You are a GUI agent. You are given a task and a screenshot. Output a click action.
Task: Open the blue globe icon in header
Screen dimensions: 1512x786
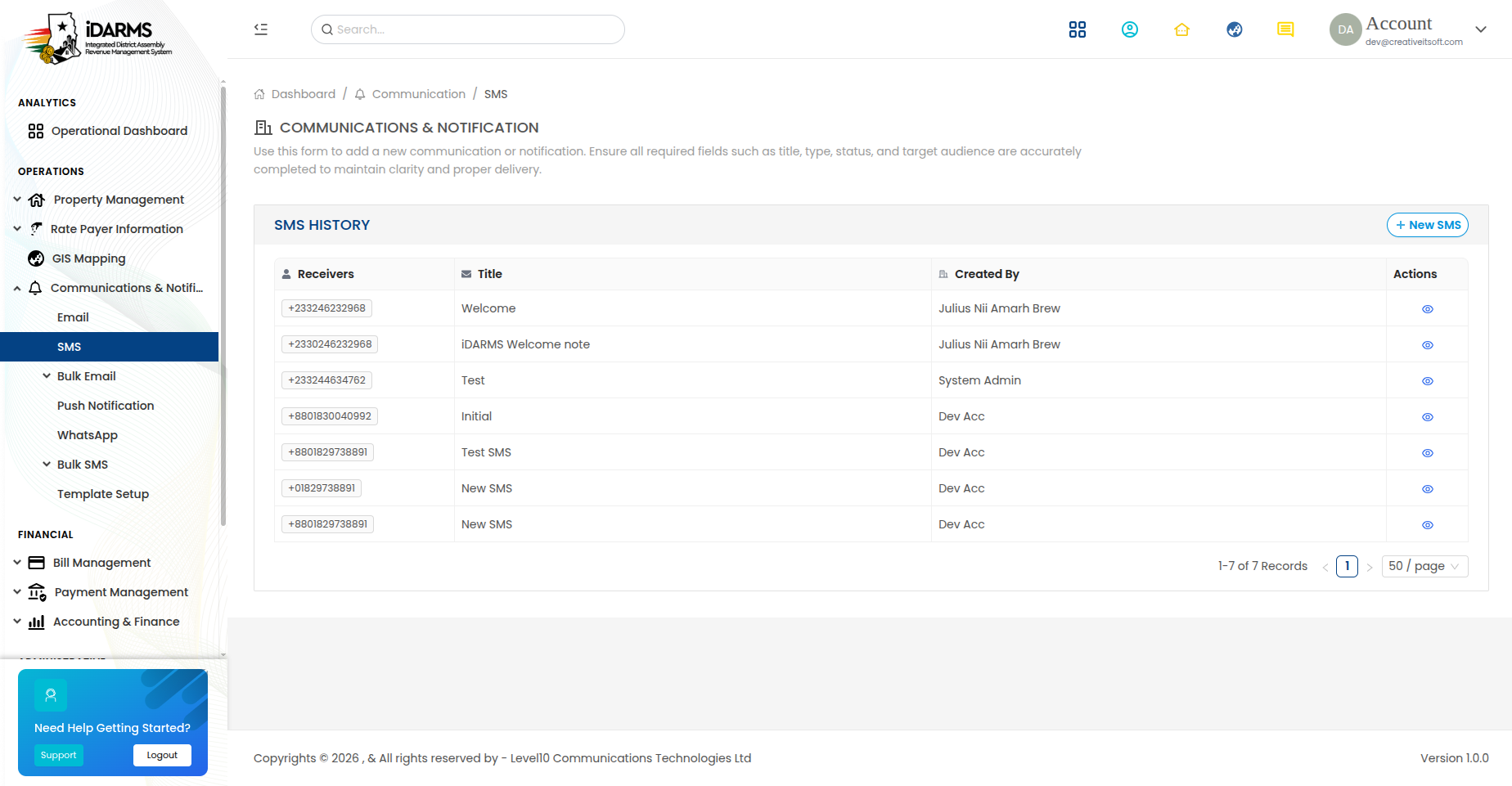1235,29
